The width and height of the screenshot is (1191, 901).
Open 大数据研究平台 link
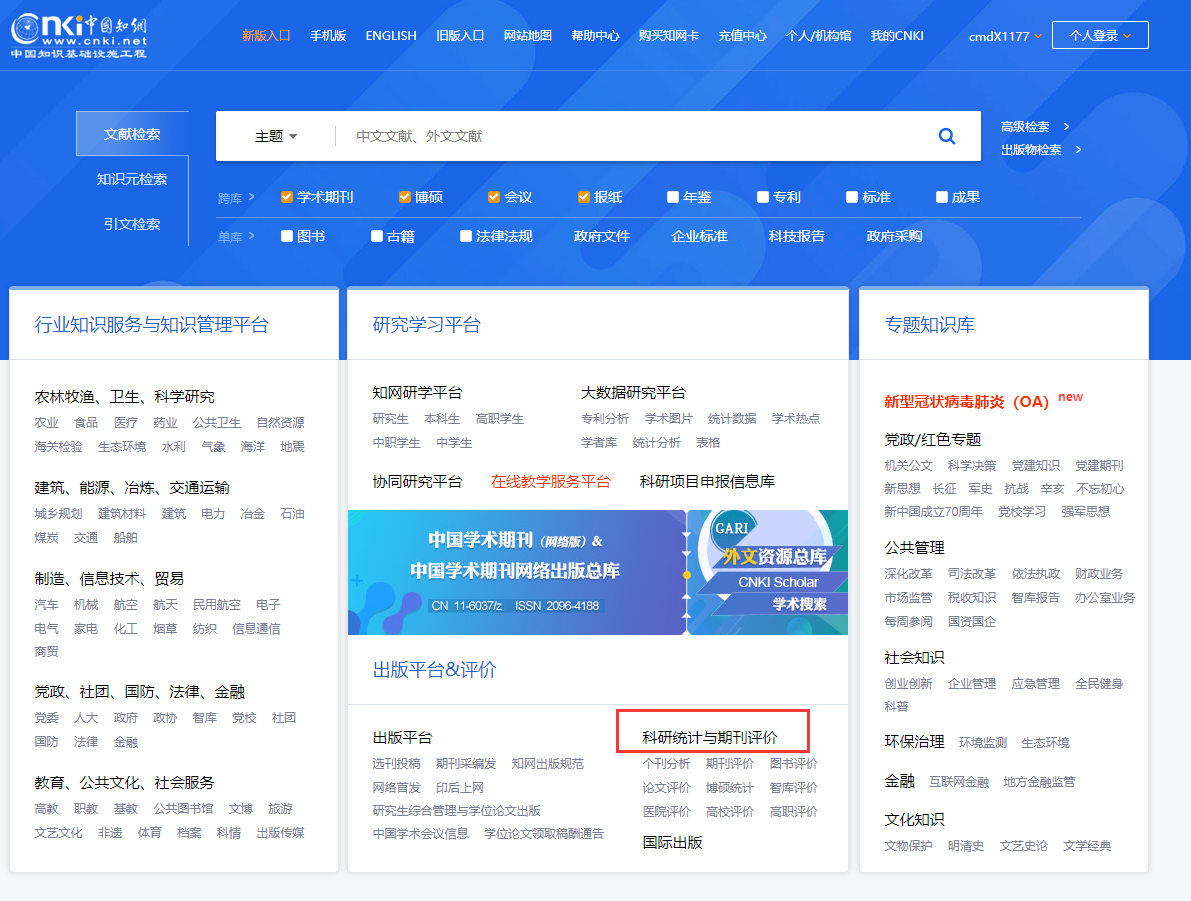pos(633,393)
